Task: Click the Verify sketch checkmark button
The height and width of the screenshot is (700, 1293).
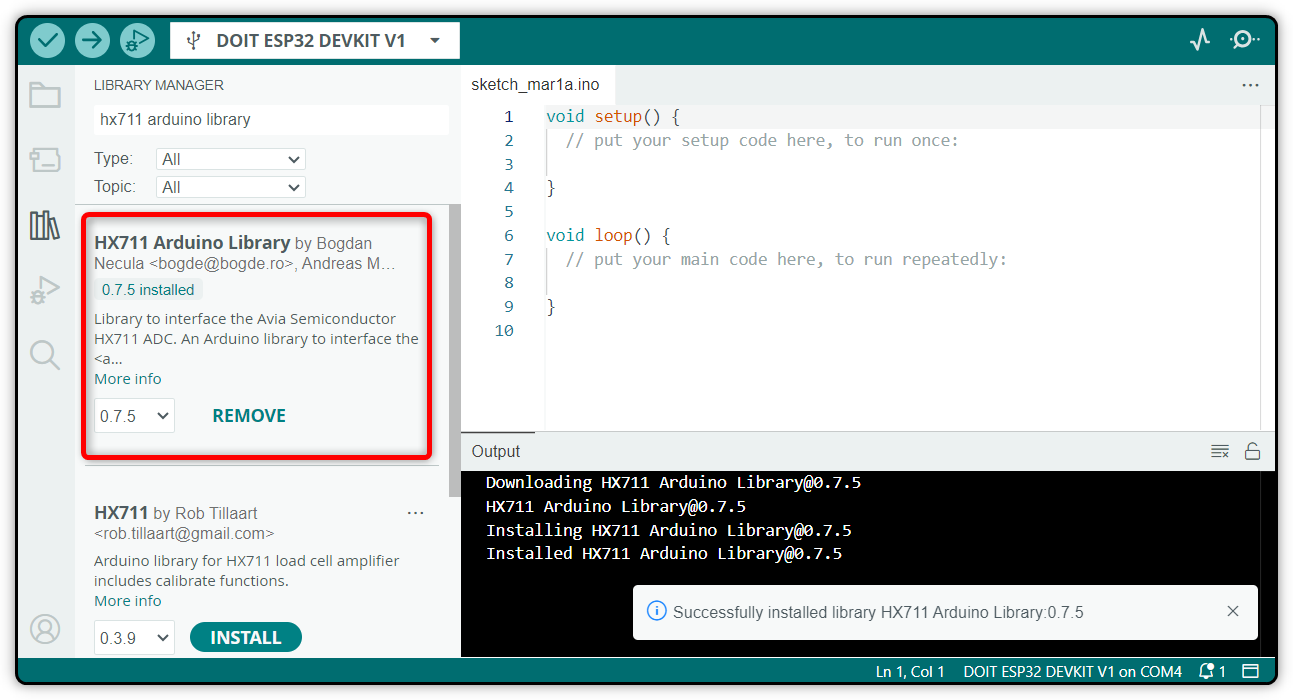Action: point(47,40)
